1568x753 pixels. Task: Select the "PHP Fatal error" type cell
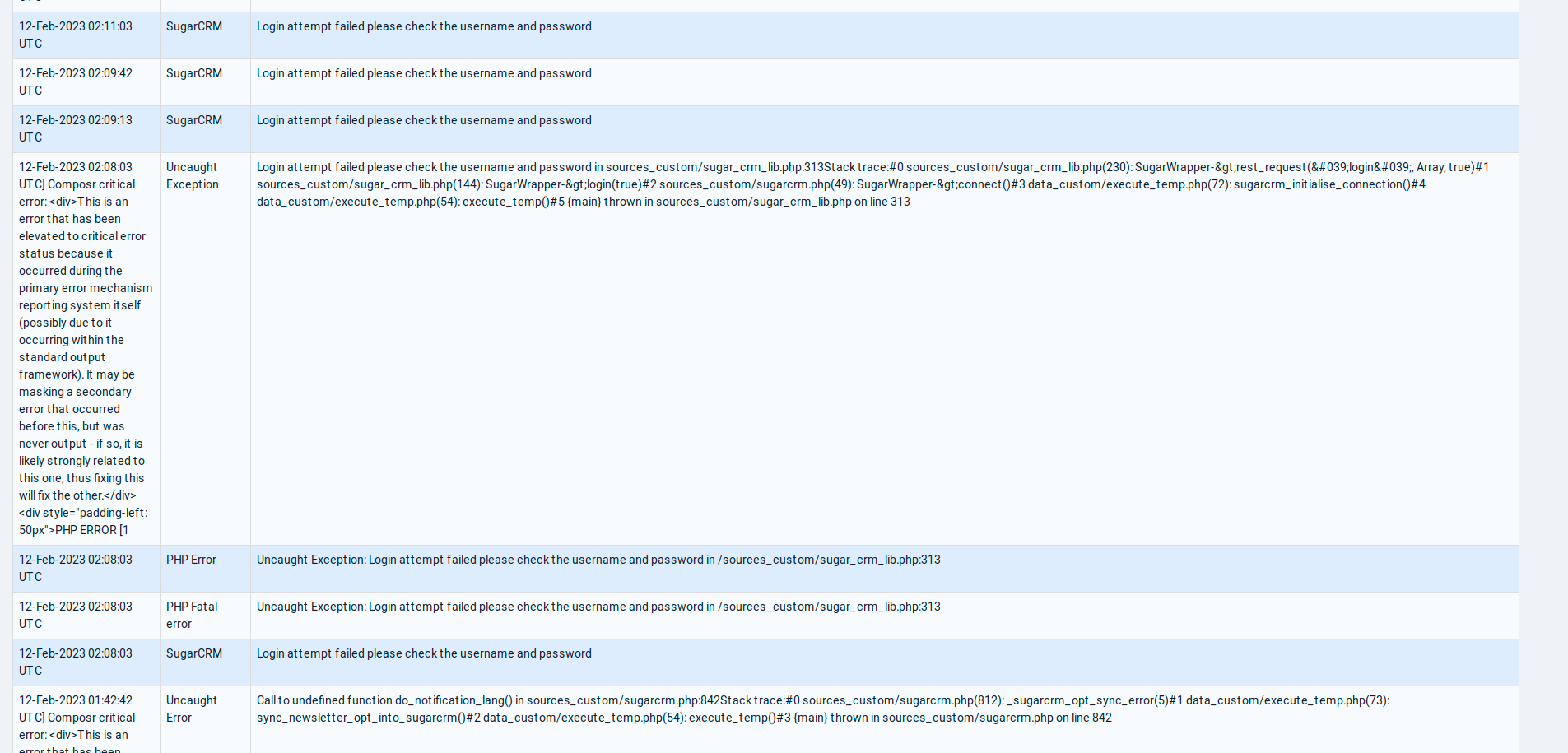(x=192, y=615)
